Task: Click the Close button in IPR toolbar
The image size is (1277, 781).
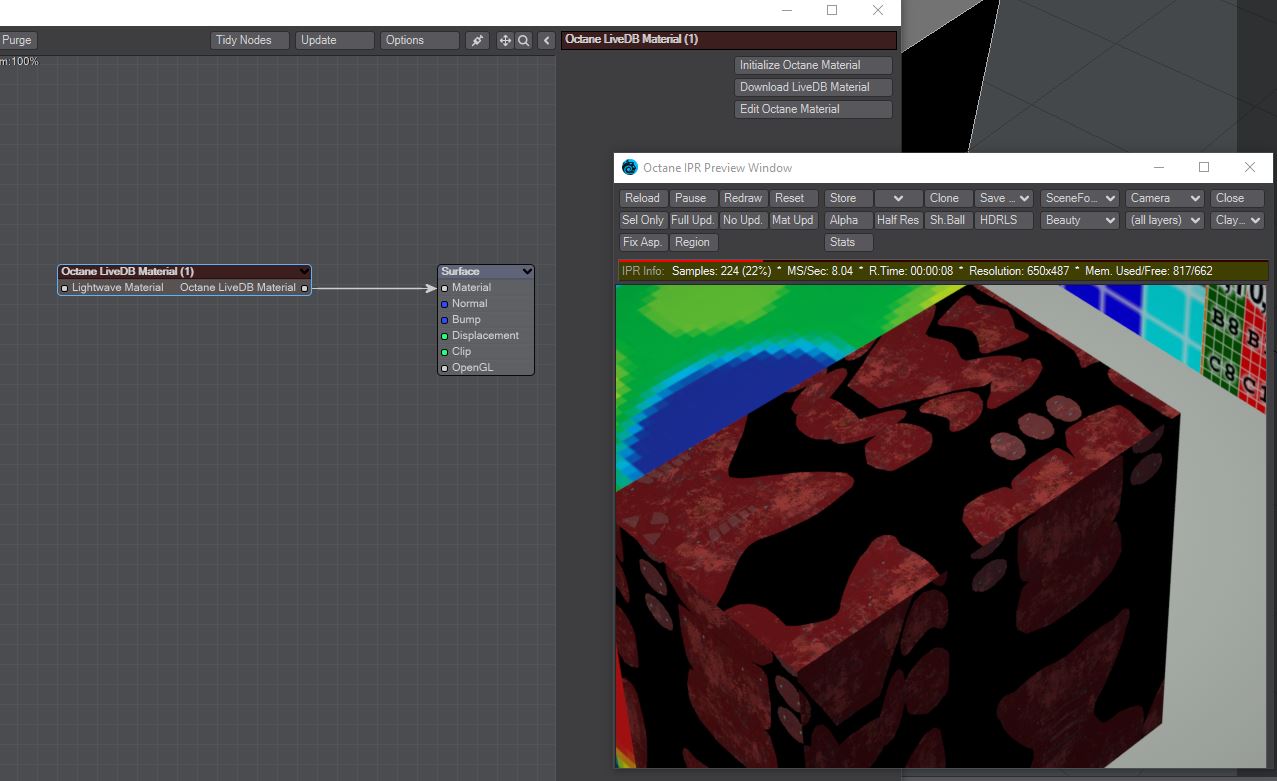Action: click(x=1238, y=198)
